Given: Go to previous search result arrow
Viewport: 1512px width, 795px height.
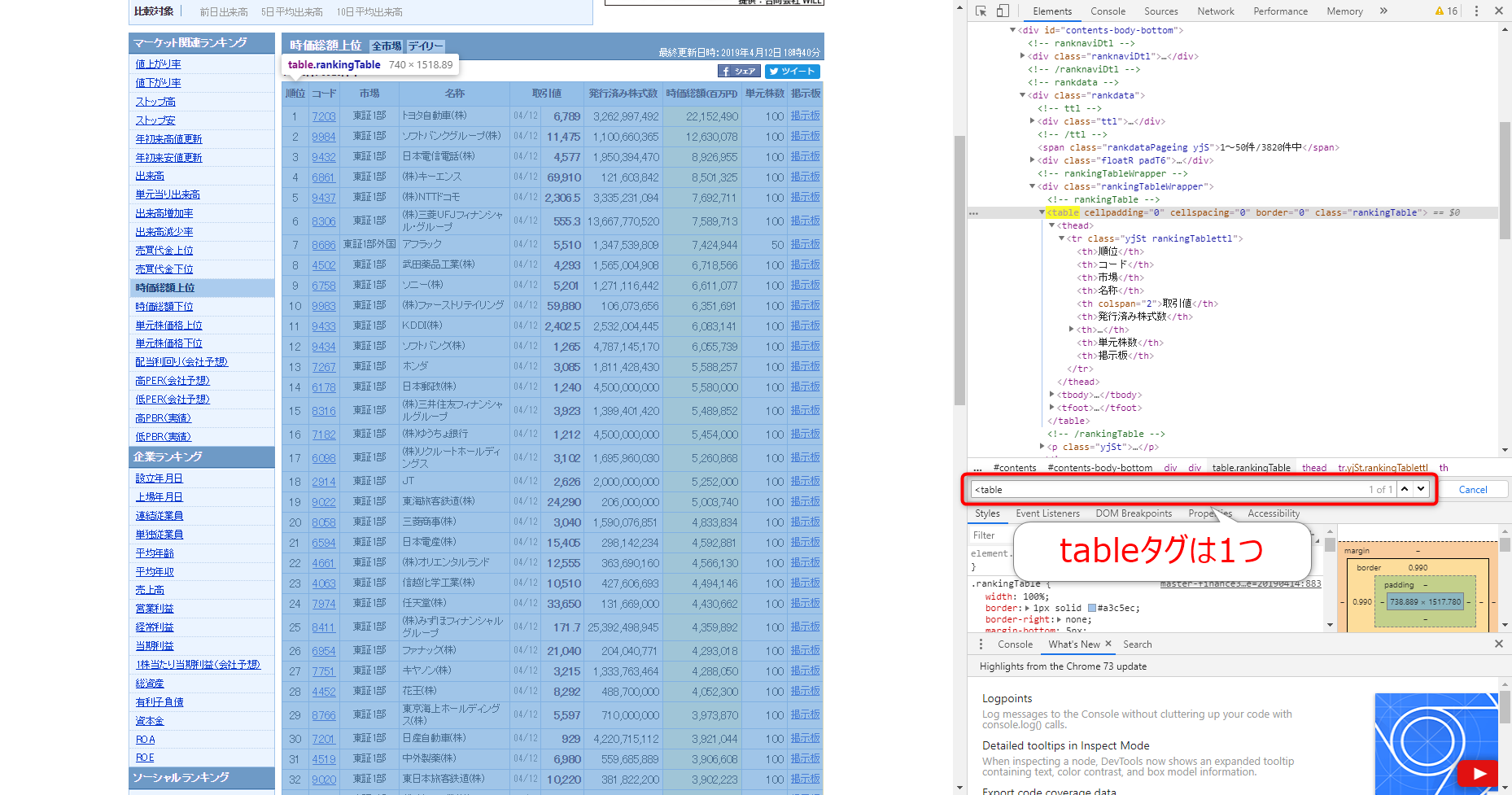Looking at the screenshot, I should 1405,489.
